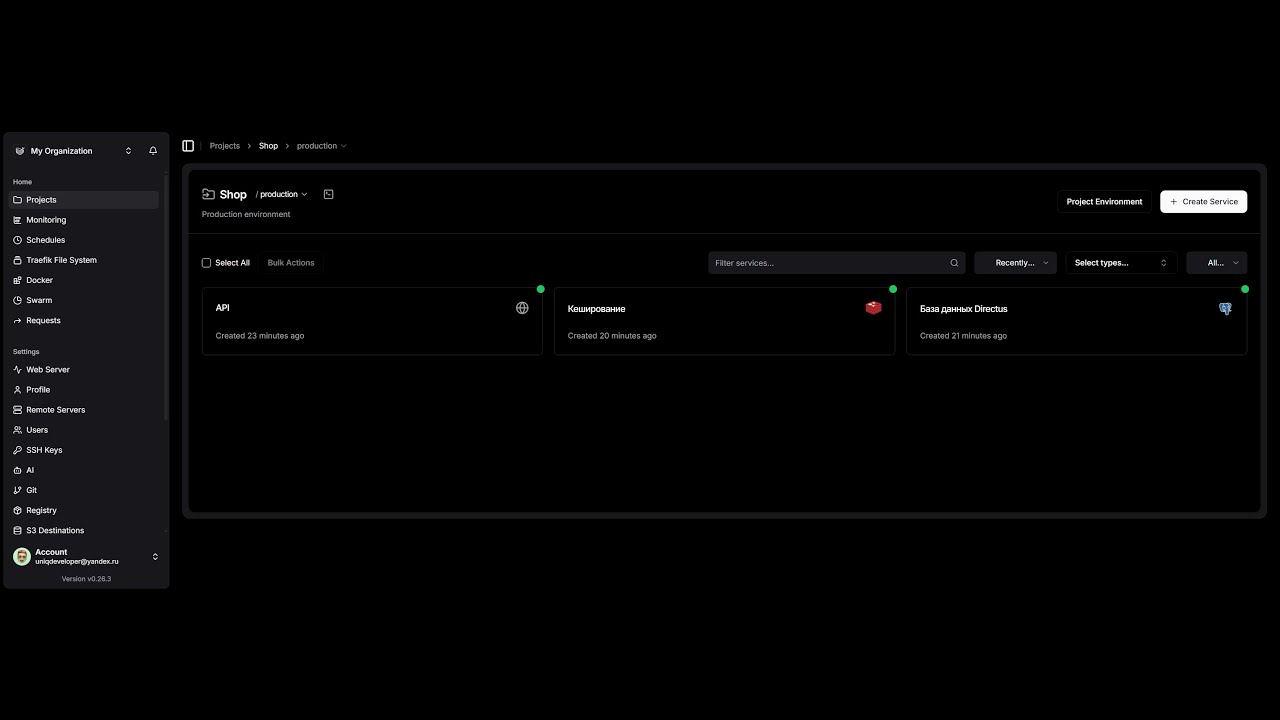Click Project Environment button
The image size is (1280, 720).
1104,201
